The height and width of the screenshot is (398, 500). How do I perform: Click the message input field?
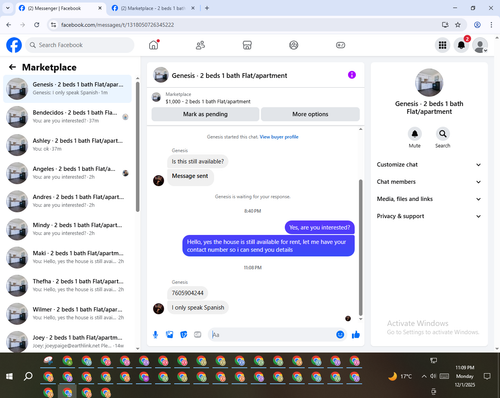click(272, 334)
